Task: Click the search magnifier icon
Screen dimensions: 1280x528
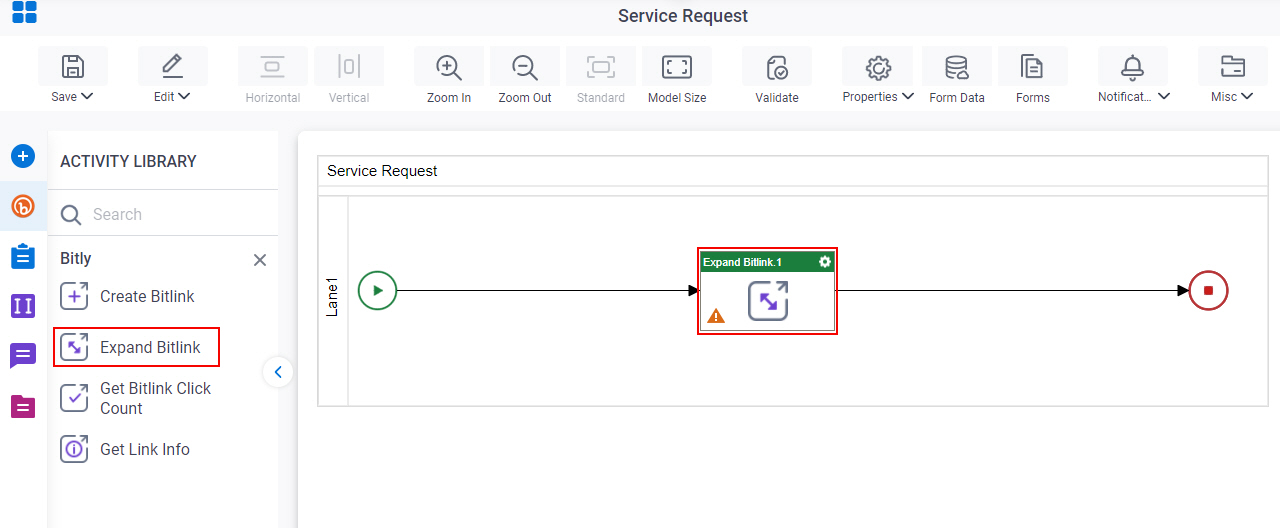Action: 71,215
